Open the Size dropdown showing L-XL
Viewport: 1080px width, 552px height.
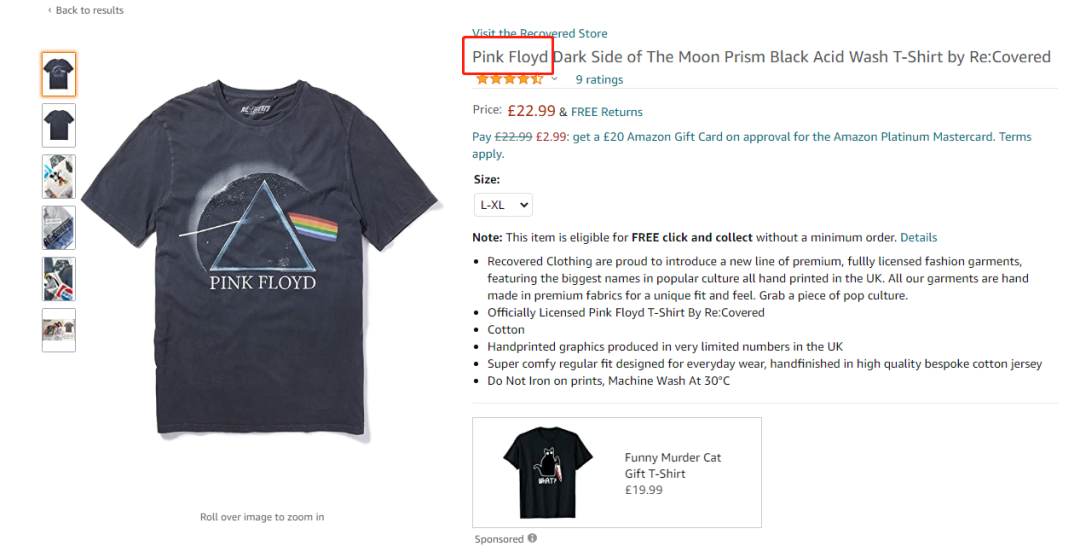click(503, 205)
